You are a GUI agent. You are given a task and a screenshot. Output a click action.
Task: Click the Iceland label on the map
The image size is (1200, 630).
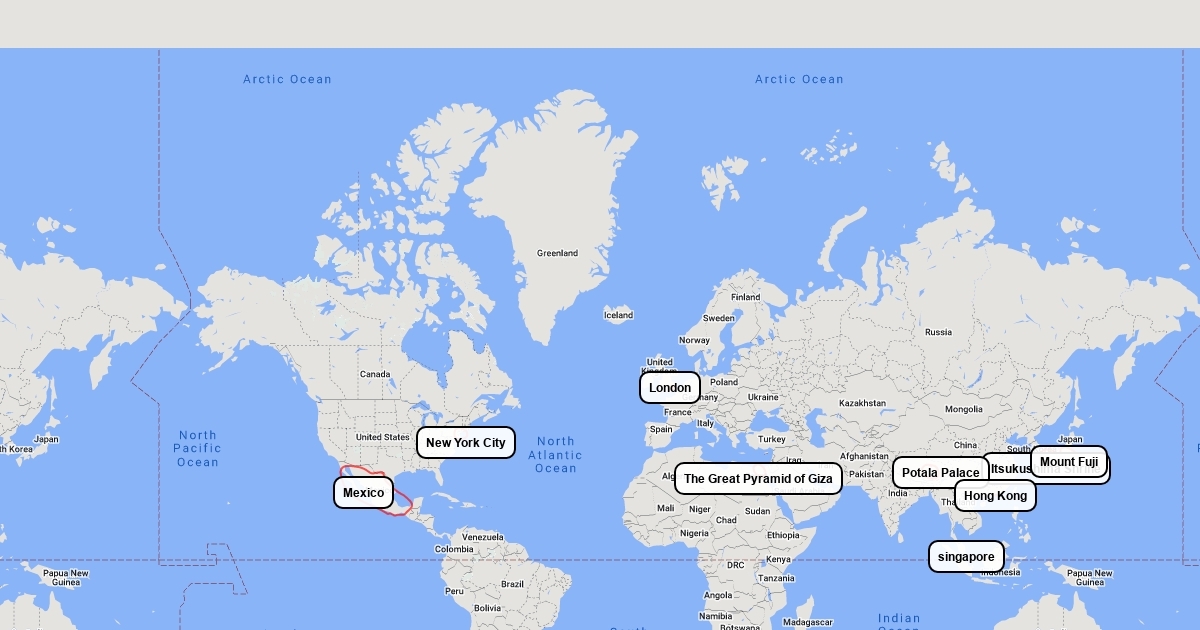[618, 315]
